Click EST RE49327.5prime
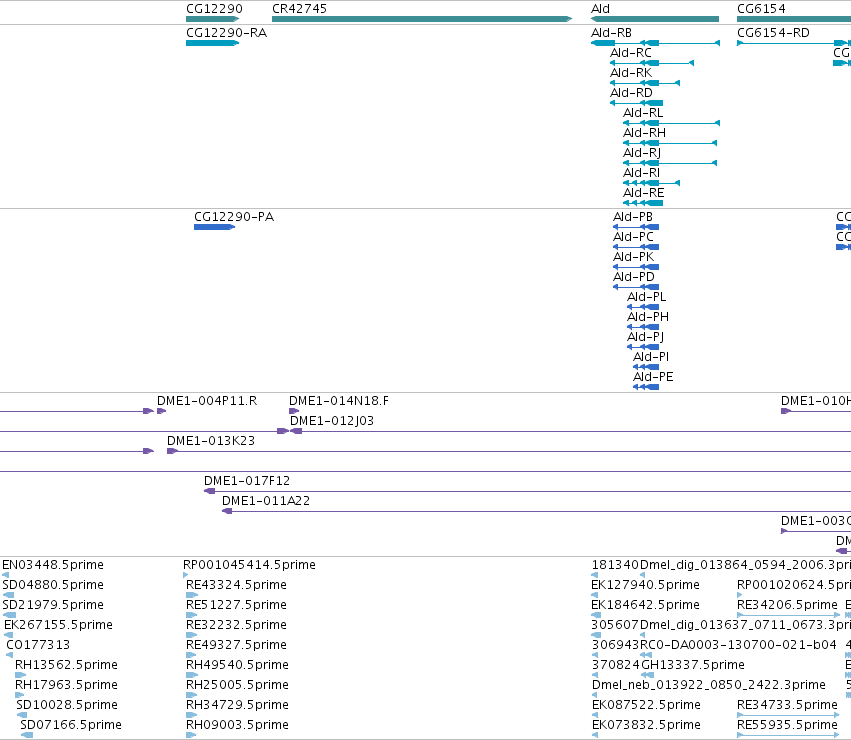The image size is (851, 740). pyautogui.click(x=236, y=645)
